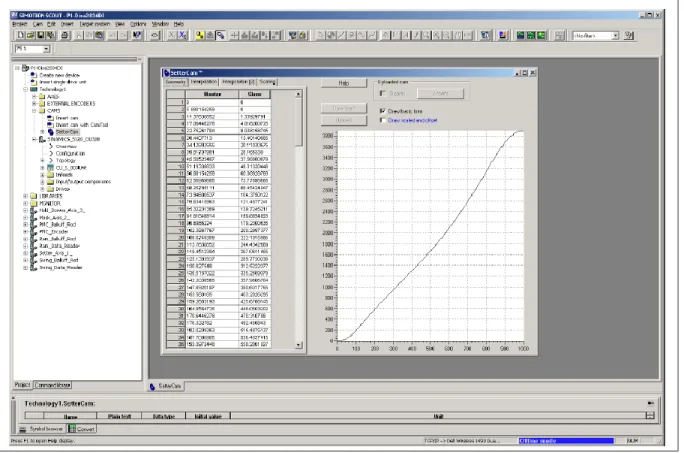Switch to the Project tab in navigator

[x=22, y=385]
